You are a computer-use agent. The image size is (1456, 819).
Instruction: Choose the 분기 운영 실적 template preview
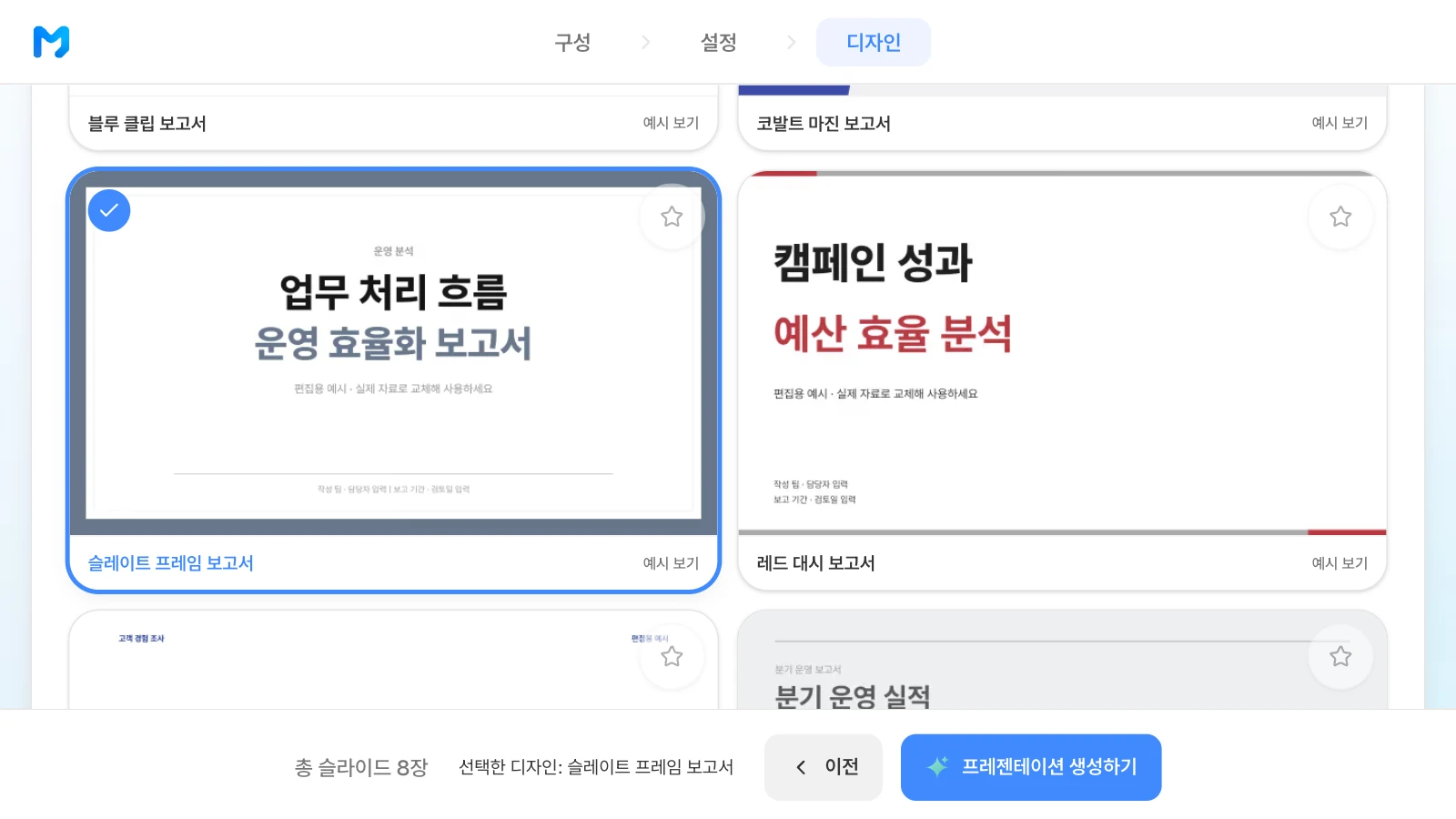[x=1062, y=661]
